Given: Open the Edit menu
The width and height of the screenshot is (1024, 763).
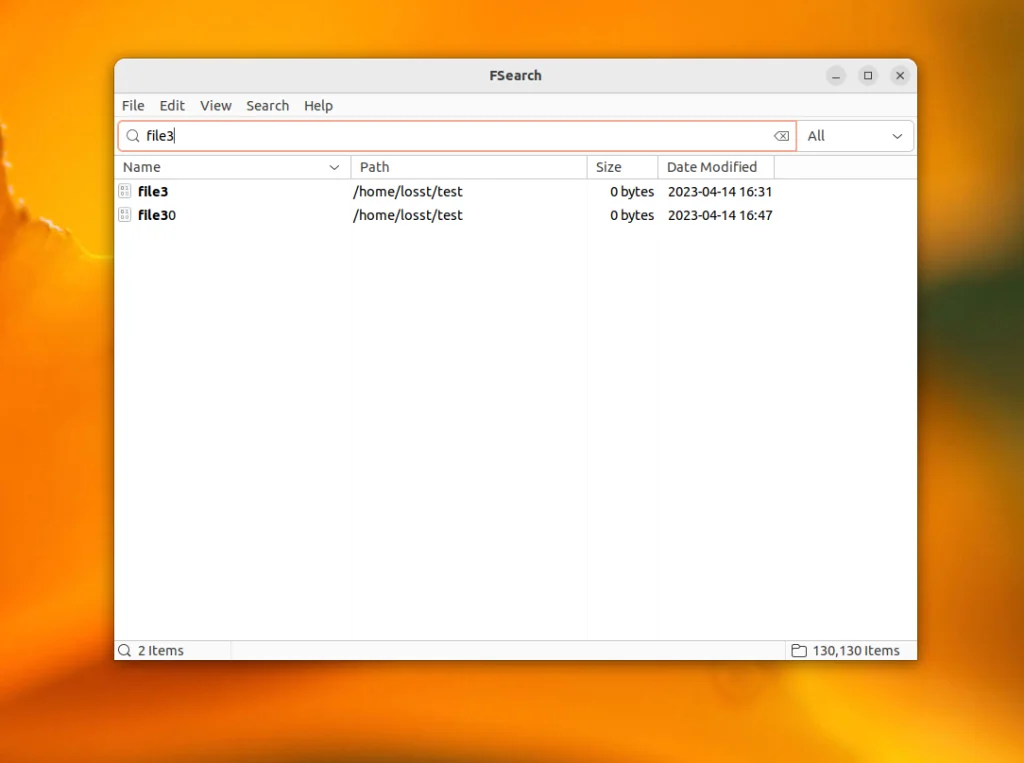Looking at the screenshot, I should click(x=172, y=106).
